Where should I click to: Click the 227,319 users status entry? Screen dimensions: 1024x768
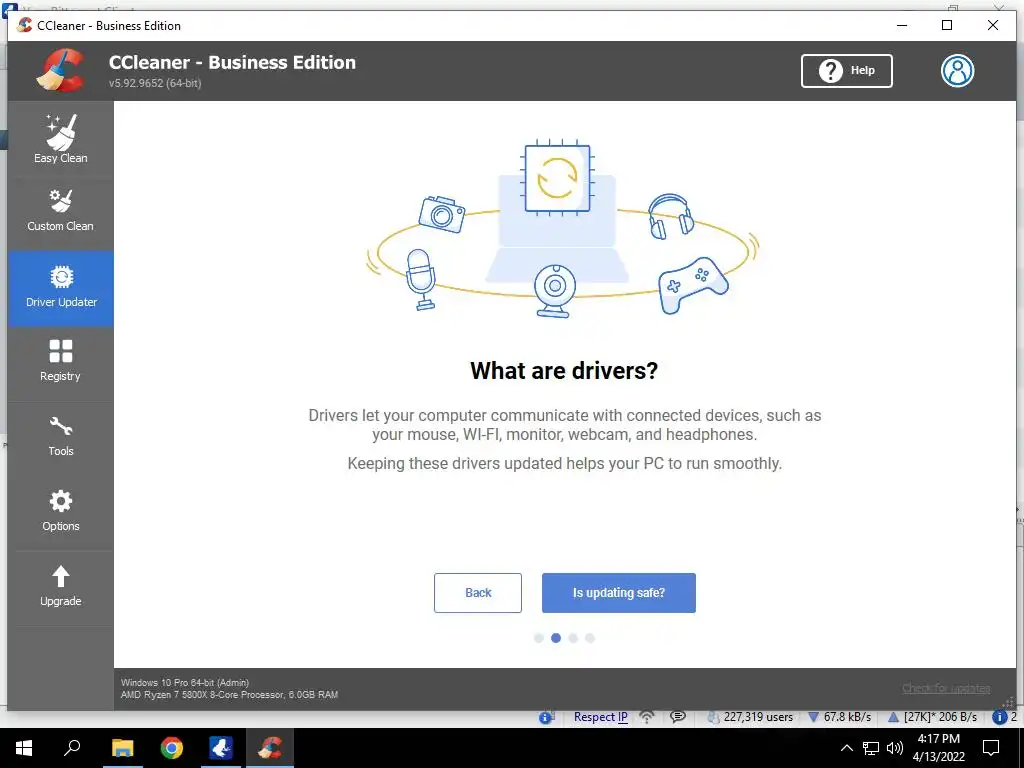click(x=750, y=717)
